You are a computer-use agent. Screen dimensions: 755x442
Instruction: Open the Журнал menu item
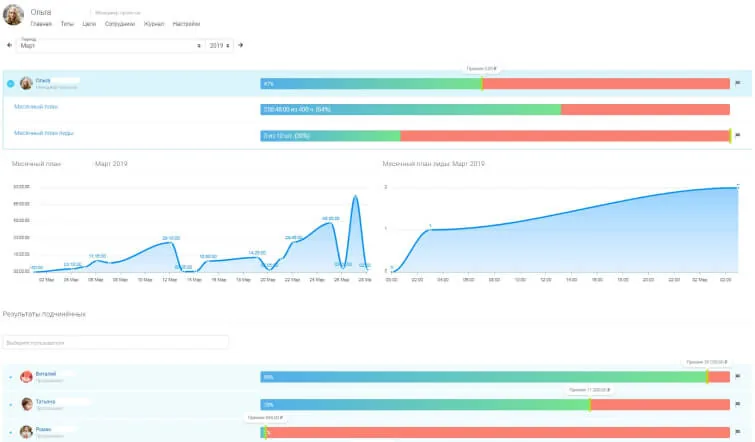coord(154,24)
